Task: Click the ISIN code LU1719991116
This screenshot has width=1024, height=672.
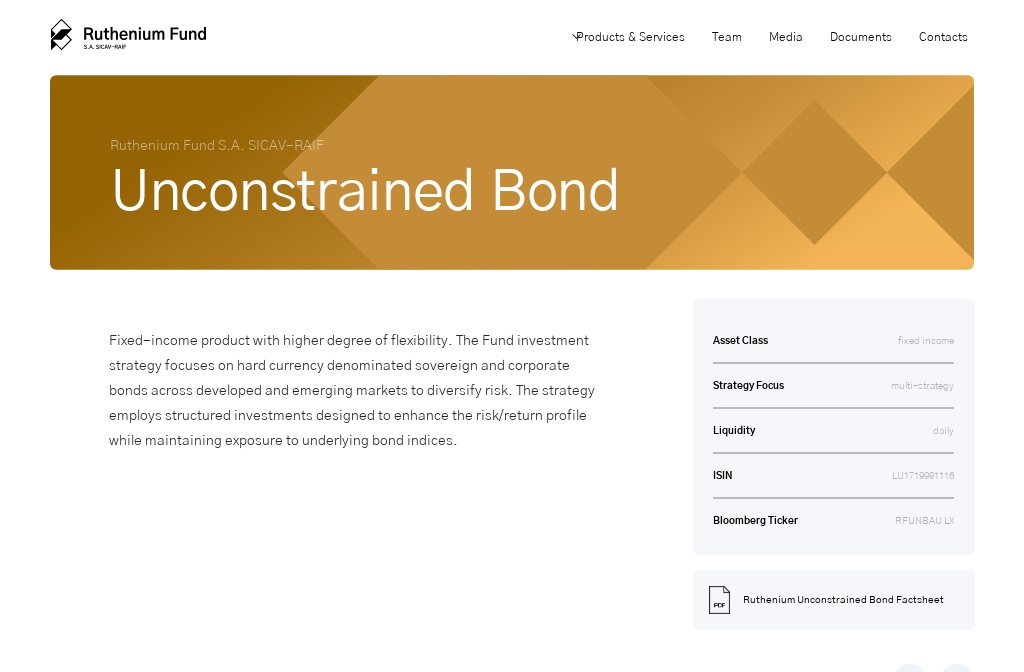Action: click(923, 475)
